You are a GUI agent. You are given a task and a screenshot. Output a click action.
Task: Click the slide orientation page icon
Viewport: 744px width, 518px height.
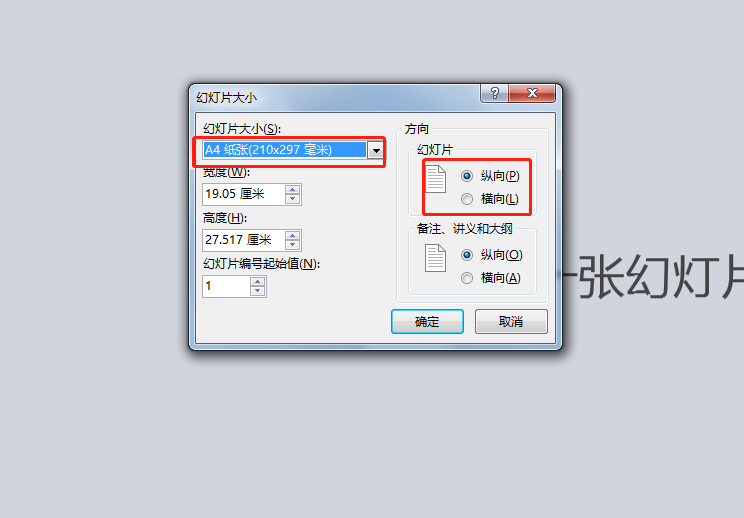pos(436,179)
